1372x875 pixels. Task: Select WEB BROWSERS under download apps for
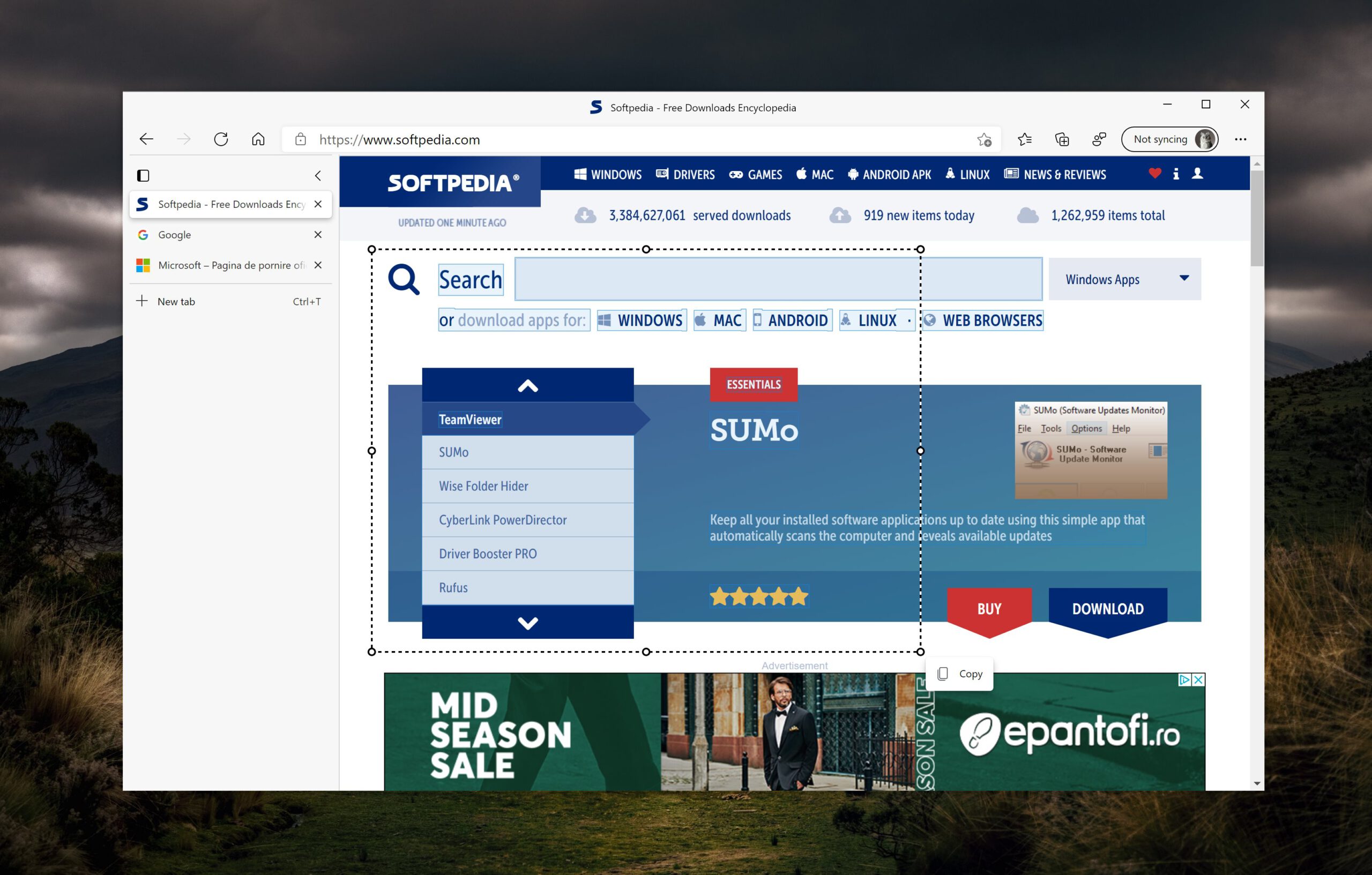[x=983, y=320]
